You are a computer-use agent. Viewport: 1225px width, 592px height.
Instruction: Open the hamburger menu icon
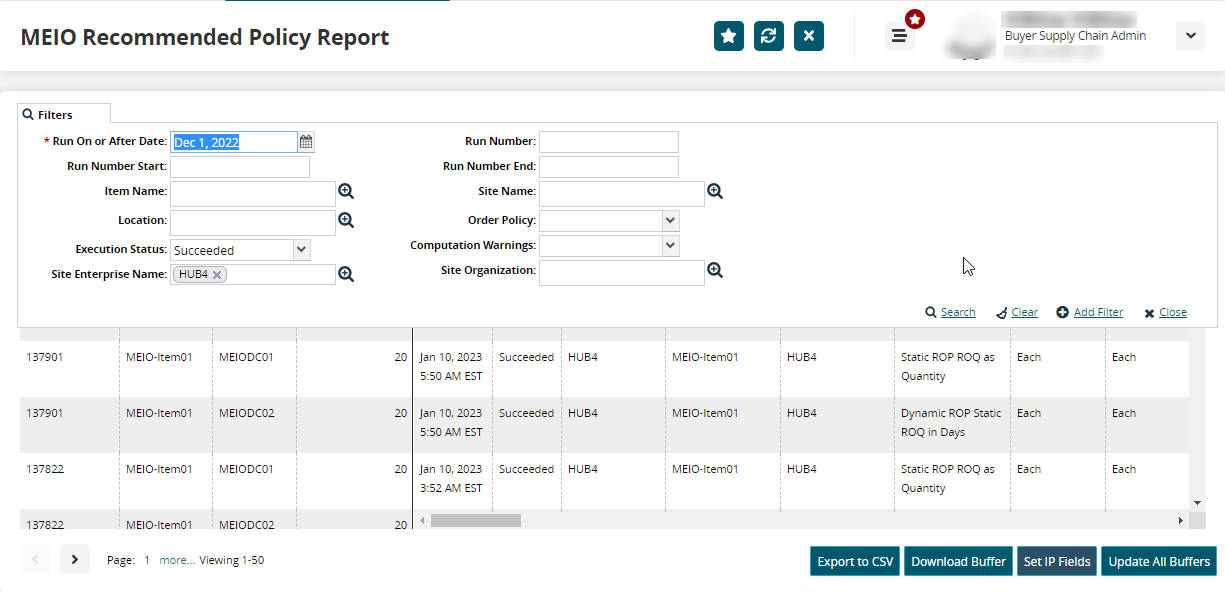(899, 36)
